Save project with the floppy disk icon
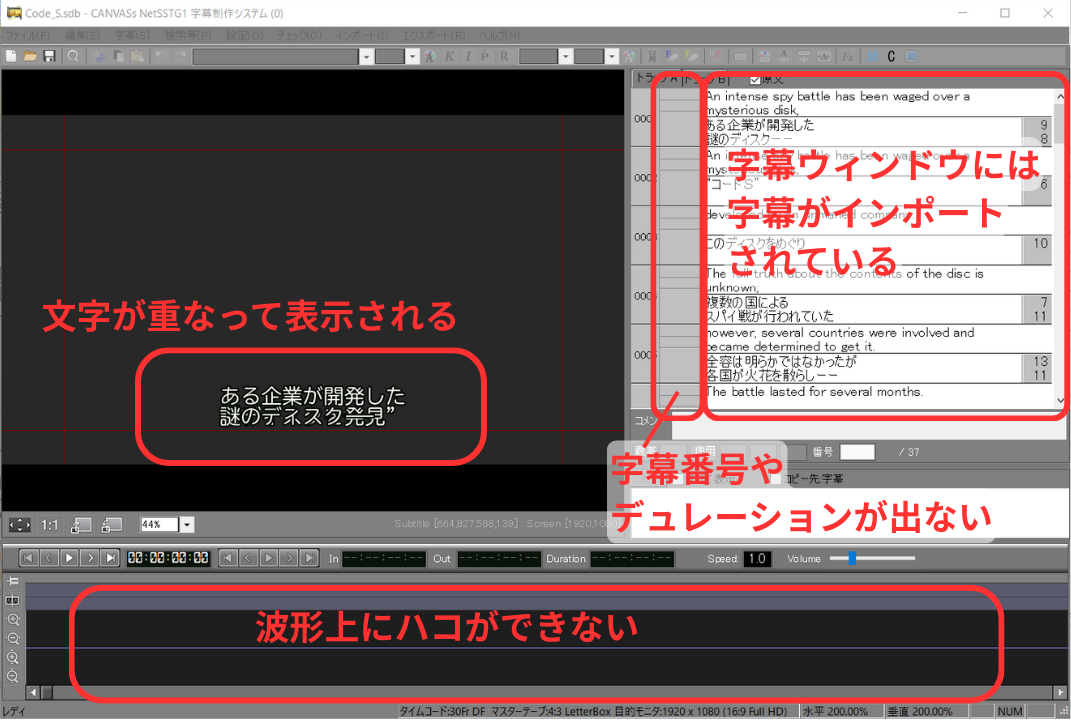This screenshot has width=1071, height=720. (49, 56)
